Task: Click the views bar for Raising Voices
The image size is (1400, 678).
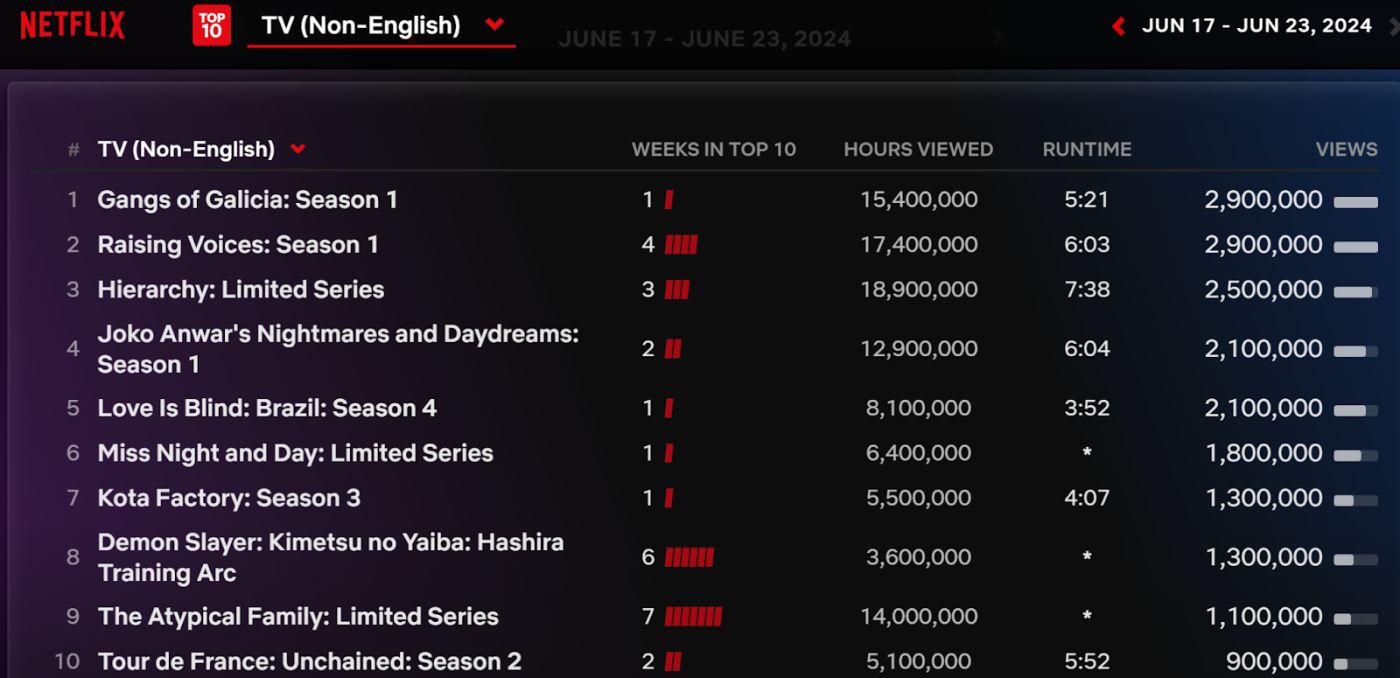Action: (1355, 246)
